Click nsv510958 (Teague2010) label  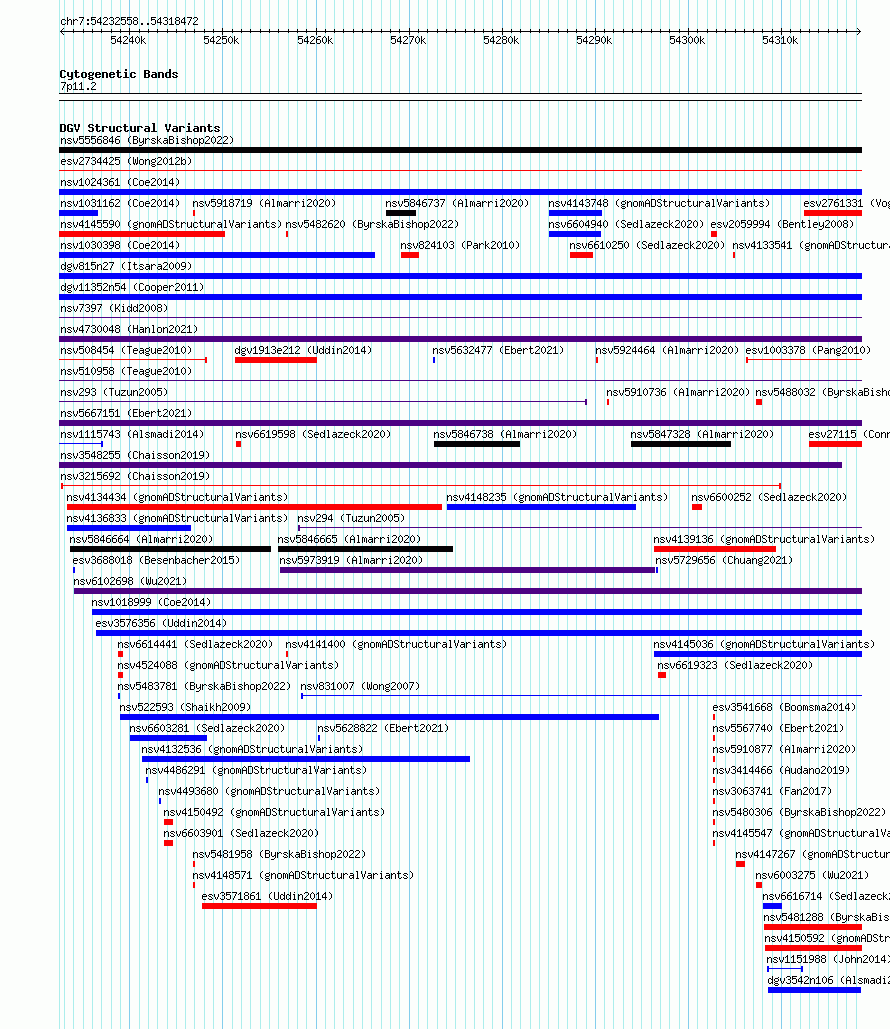tap(126, 371)
